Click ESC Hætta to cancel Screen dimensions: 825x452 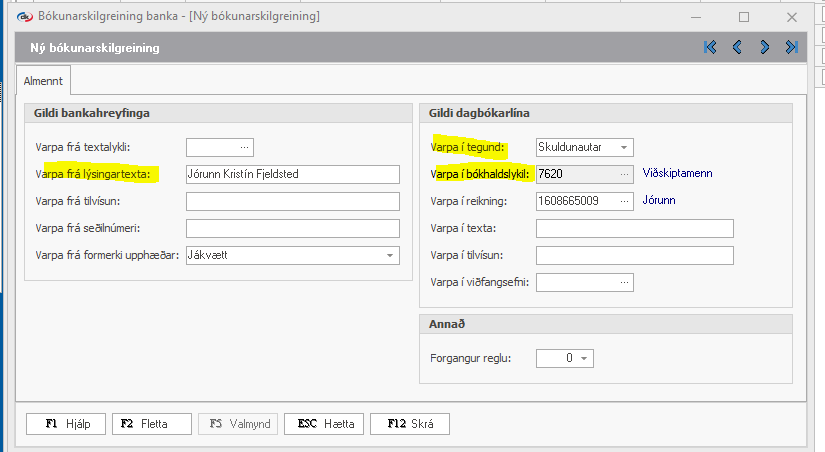[x=324, y=424]
